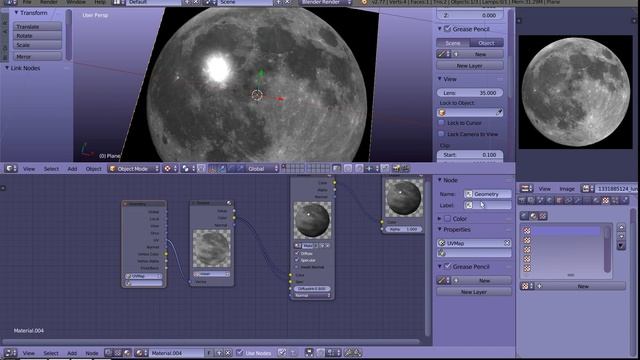Adjust the Clip Start 0.100 value slider
The image size is (640, 360).
click(x=470, y=155)
